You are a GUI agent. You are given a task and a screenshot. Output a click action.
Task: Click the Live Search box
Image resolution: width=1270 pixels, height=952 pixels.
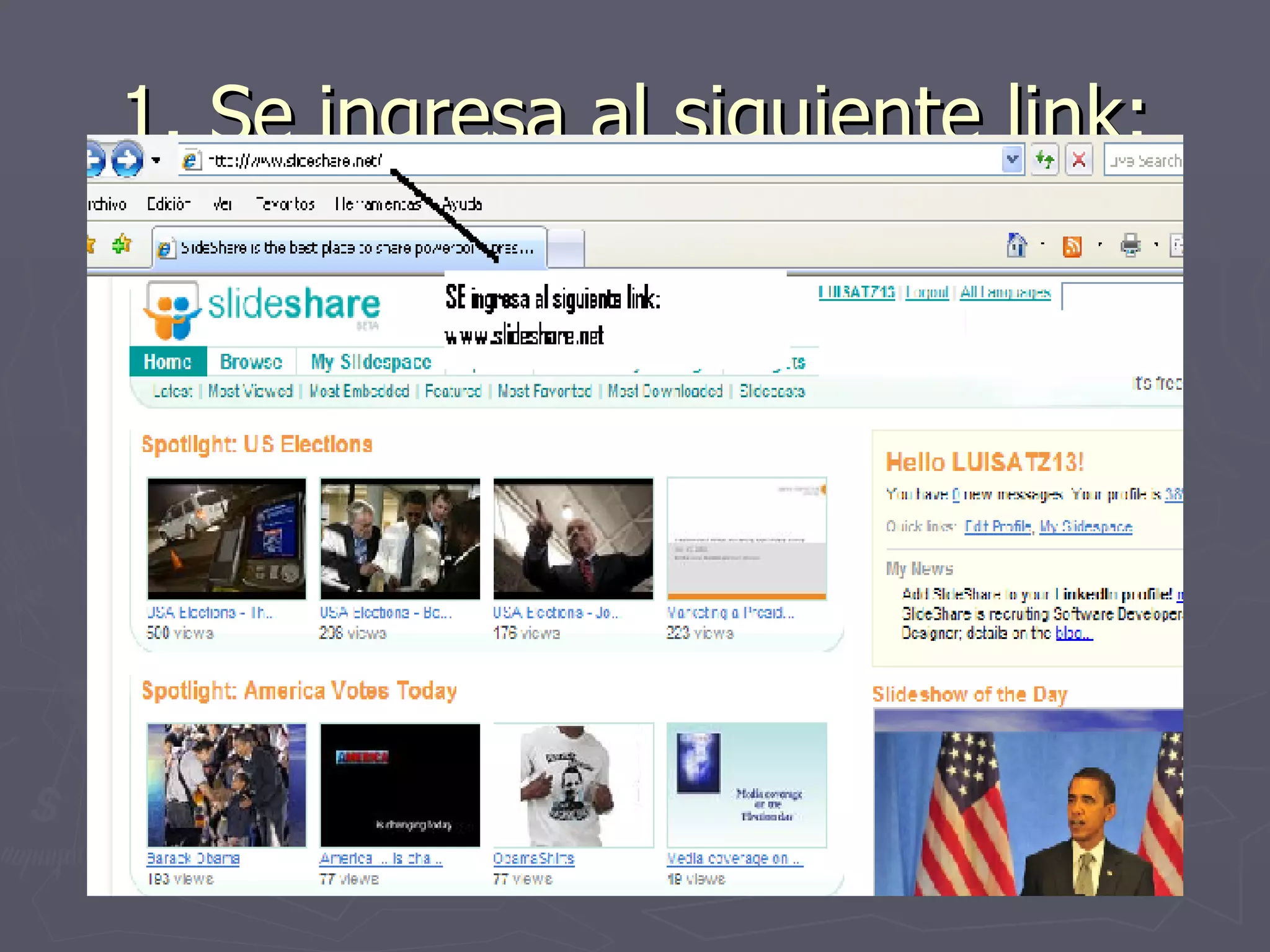1143,161
